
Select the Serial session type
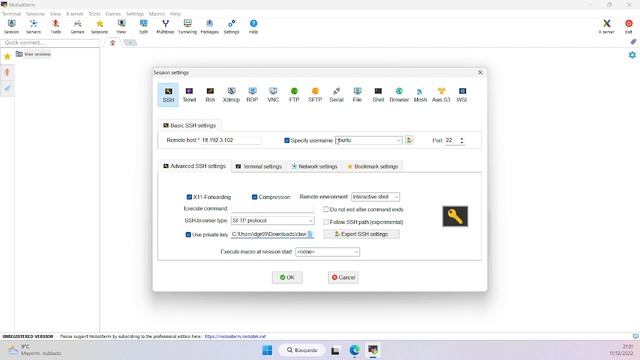(336, 95)
